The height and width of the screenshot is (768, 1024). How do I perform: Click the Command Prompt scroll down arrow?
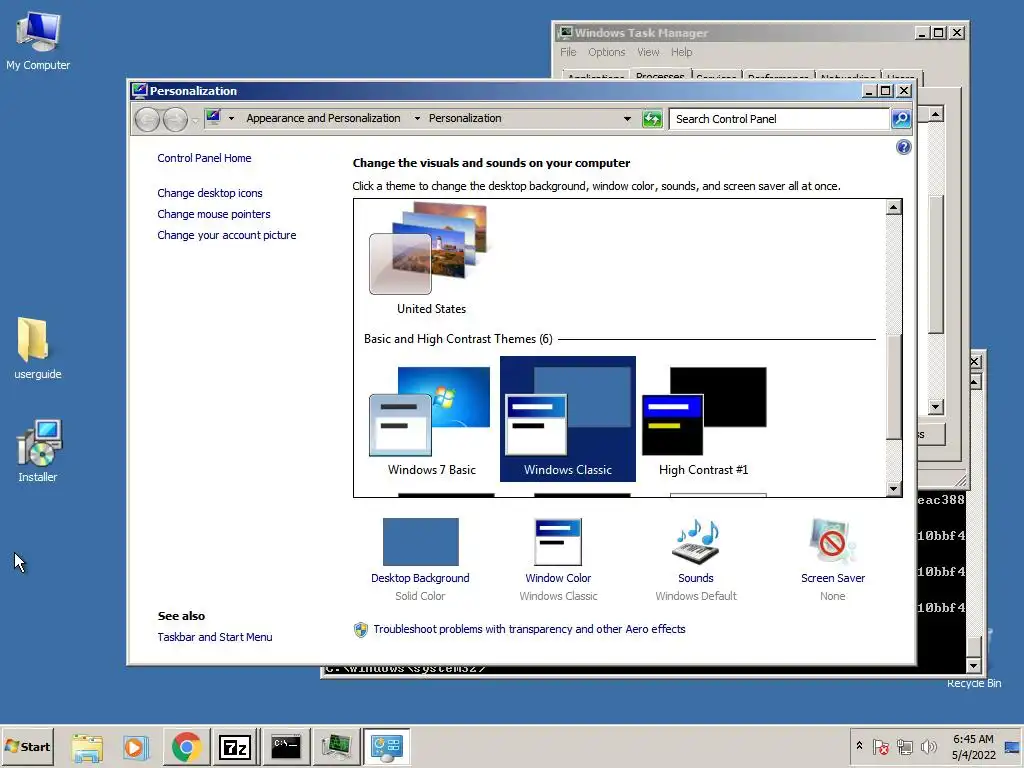(974, 666)
